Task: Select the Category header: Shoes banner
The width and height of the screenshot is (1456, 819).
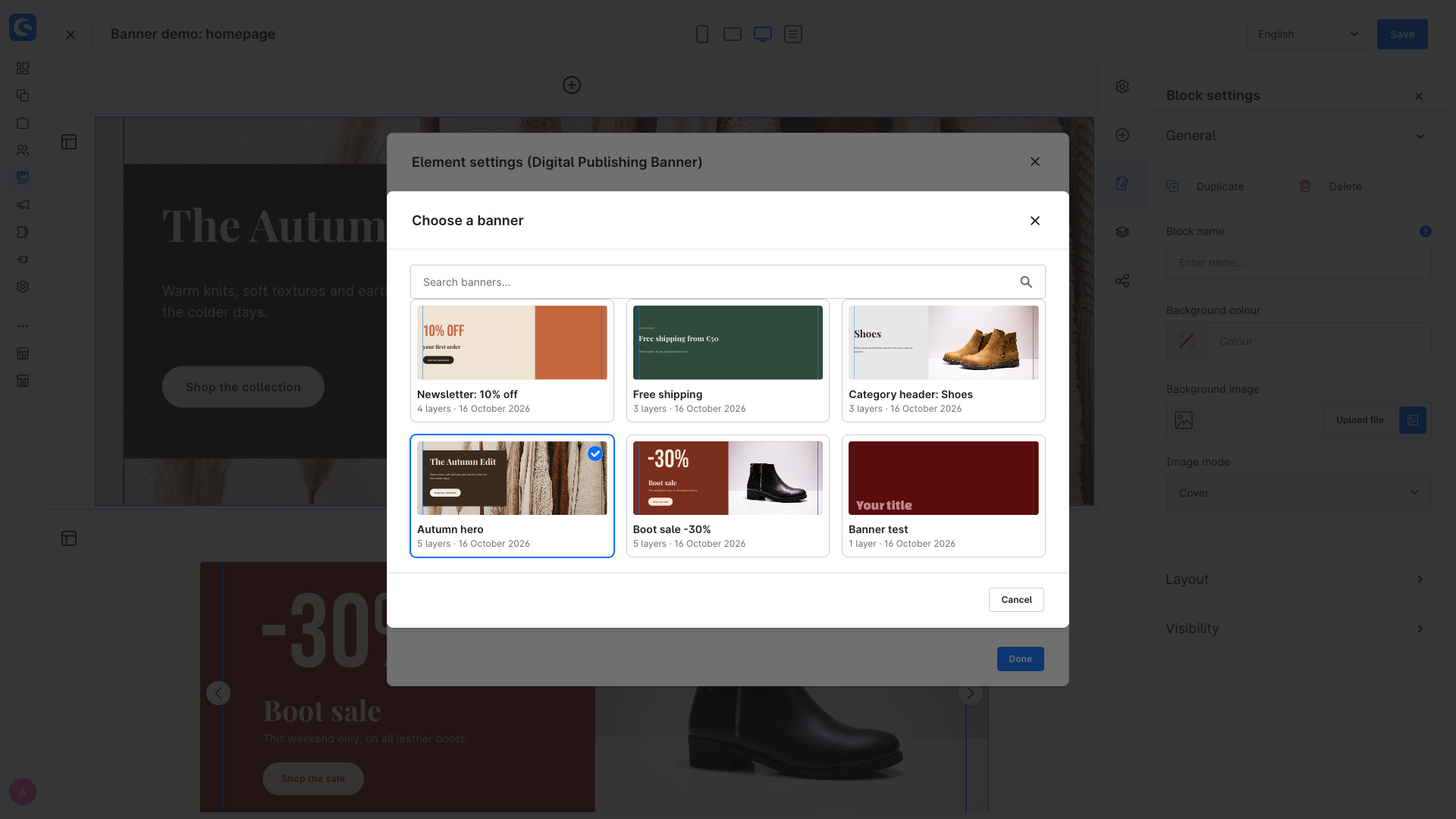Action: pyautogui.click(x=943, y=360)
